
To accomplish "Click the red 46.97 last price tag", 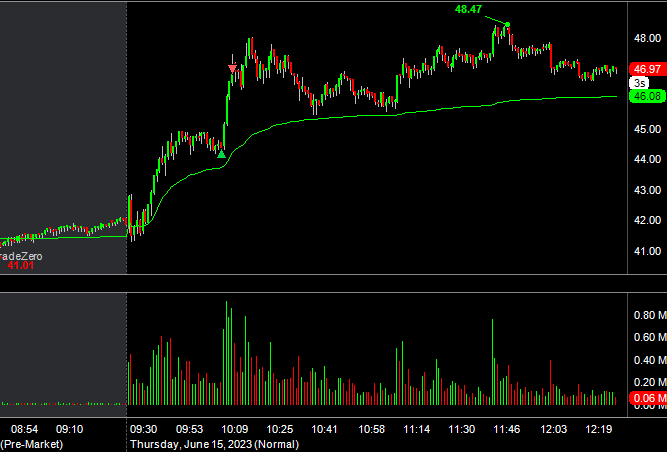I will coord(648,69).
